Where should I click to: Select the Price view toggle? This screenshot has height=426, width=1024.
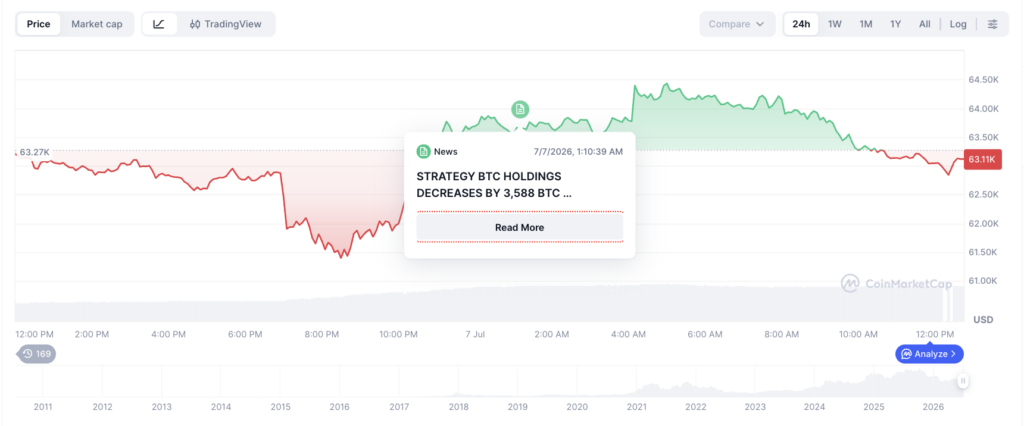tap(39, 24)
